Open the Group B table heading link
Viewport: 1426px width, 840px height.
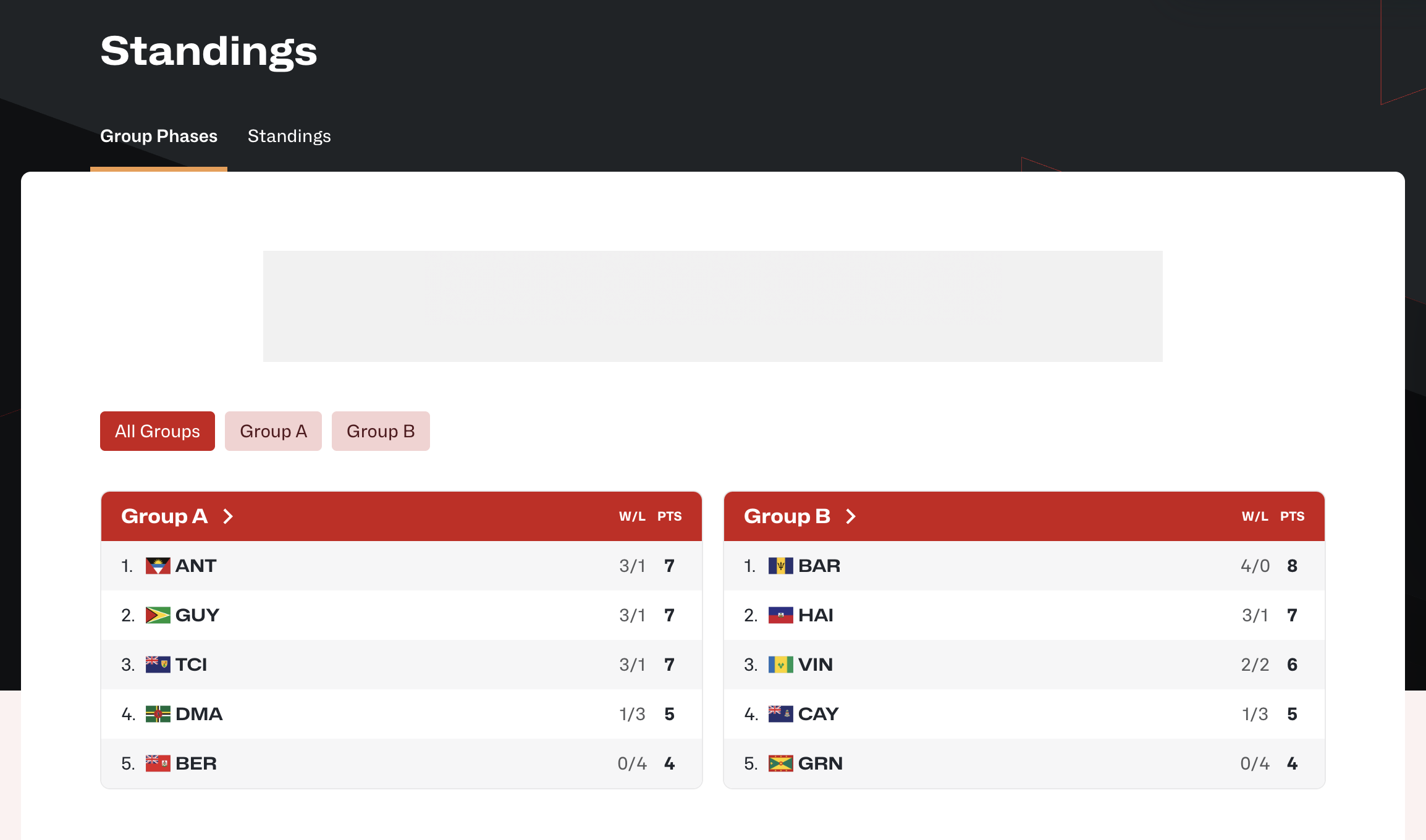coord(787,516)
